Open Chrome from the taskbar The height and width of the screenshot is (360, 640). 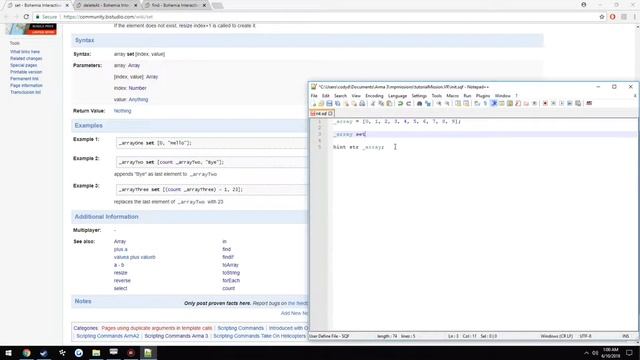(x=27, y=353)
